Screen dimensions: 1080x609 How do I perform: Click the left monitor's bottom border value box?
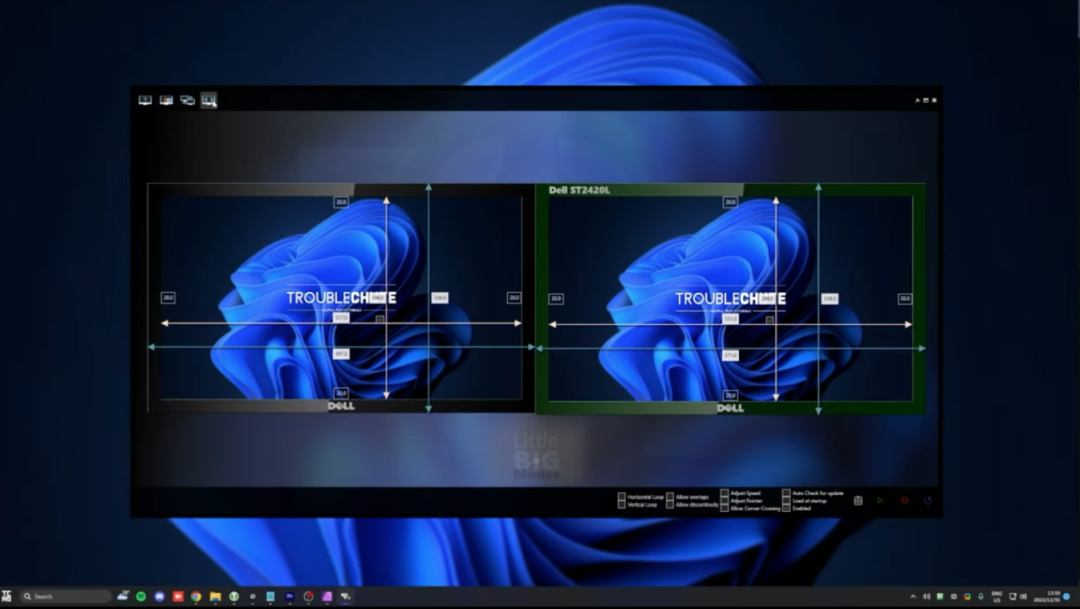pos(341,393)
